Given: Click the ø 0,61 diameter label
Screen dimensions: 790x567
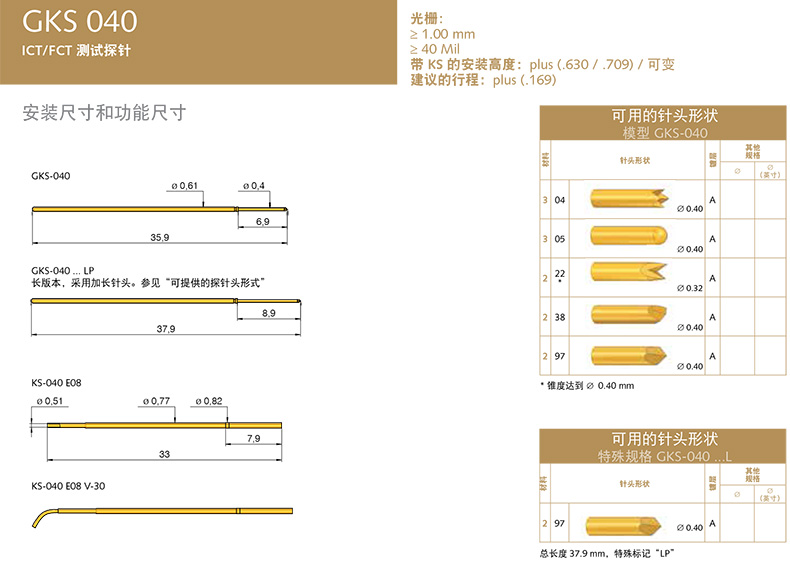Looking at the screenshot, I should click(185, 186).
